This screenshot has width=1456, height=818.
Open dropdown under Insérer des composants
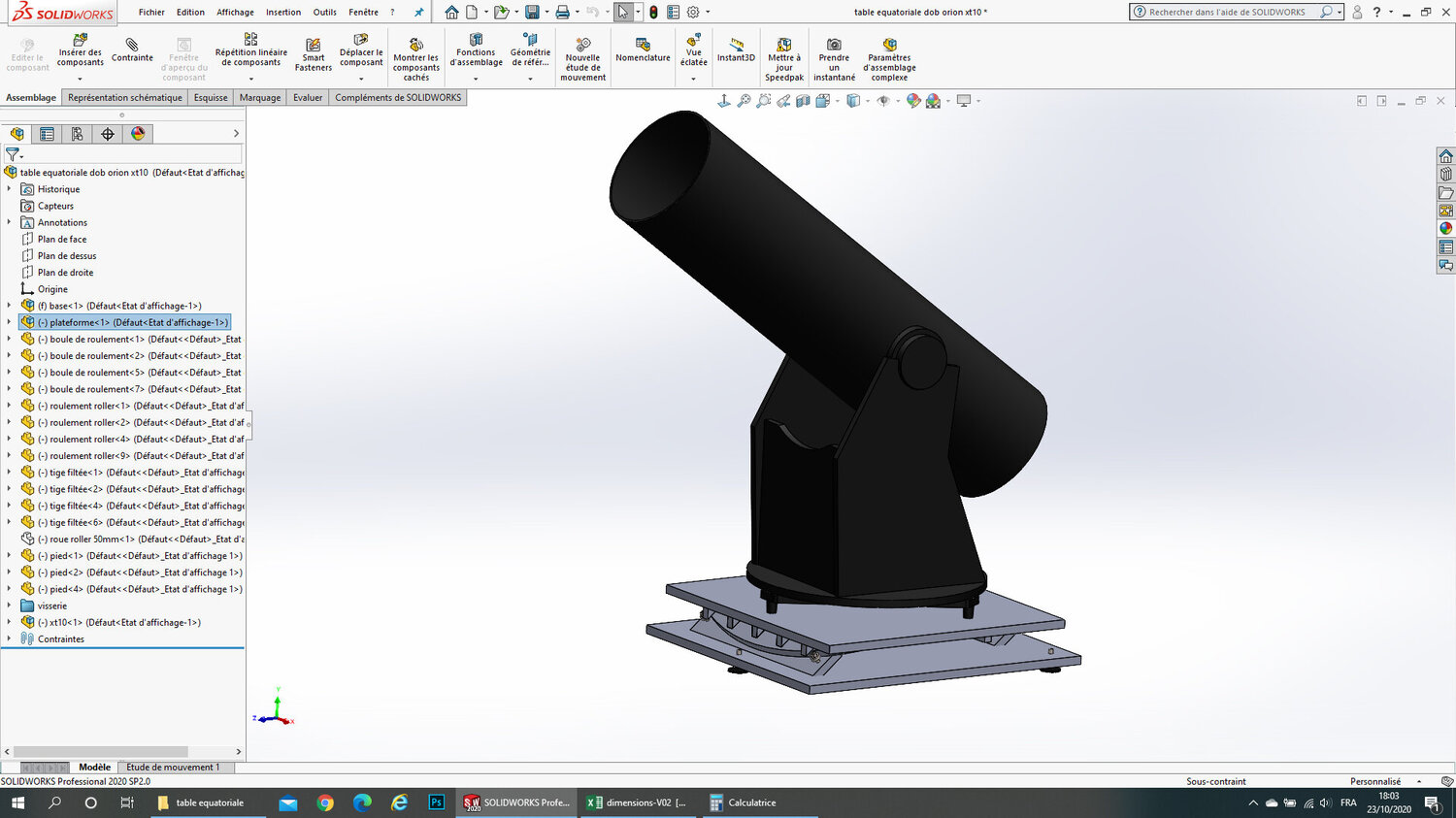(80, 79)
